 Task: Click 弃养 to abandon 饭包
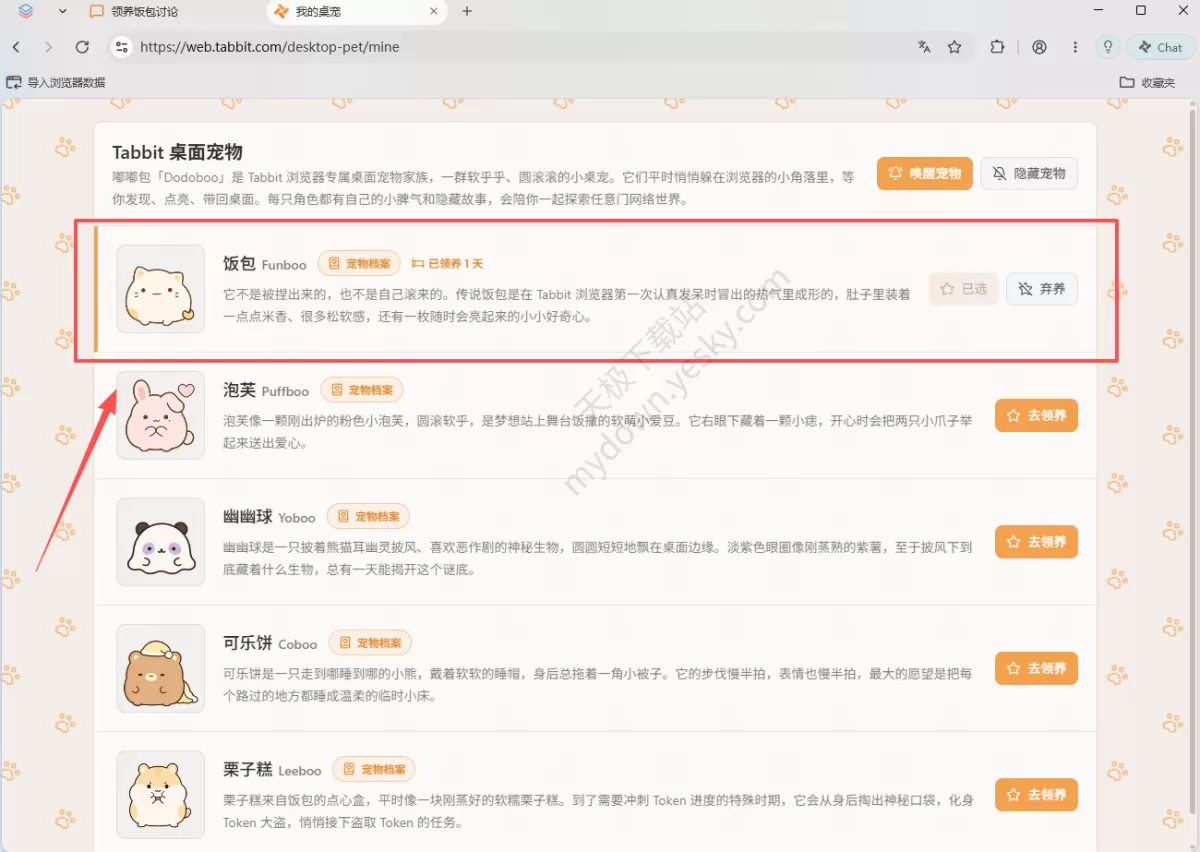pyautogui.click(x=1042, y=289)
